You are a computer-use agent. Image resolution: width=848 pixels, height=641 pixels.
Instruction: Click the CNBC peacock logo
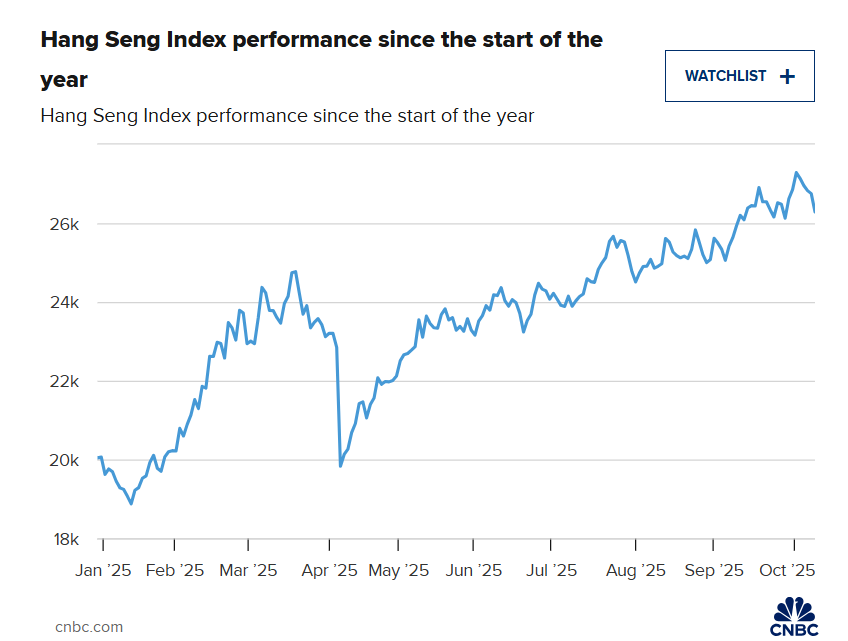pyautogui.click(x=794, y=616)
